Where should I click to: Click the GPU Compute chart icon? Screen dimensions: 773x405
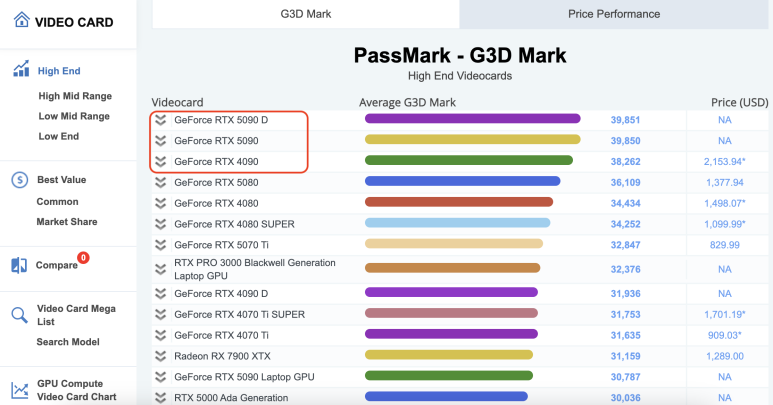coord(20,390)
